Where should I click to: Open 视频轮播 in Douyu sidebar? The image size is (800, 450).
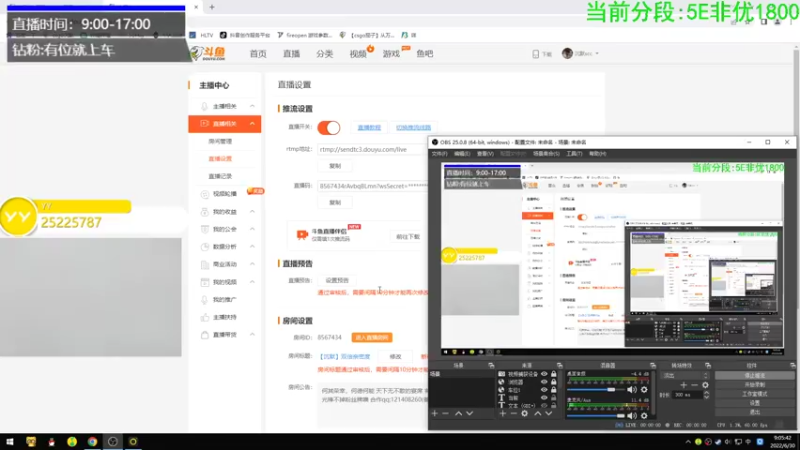click(224, 194)
